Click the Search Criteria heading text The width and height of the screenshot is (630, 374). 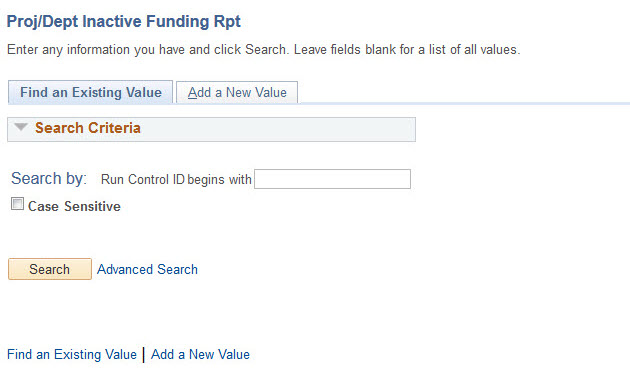point(88,128)
